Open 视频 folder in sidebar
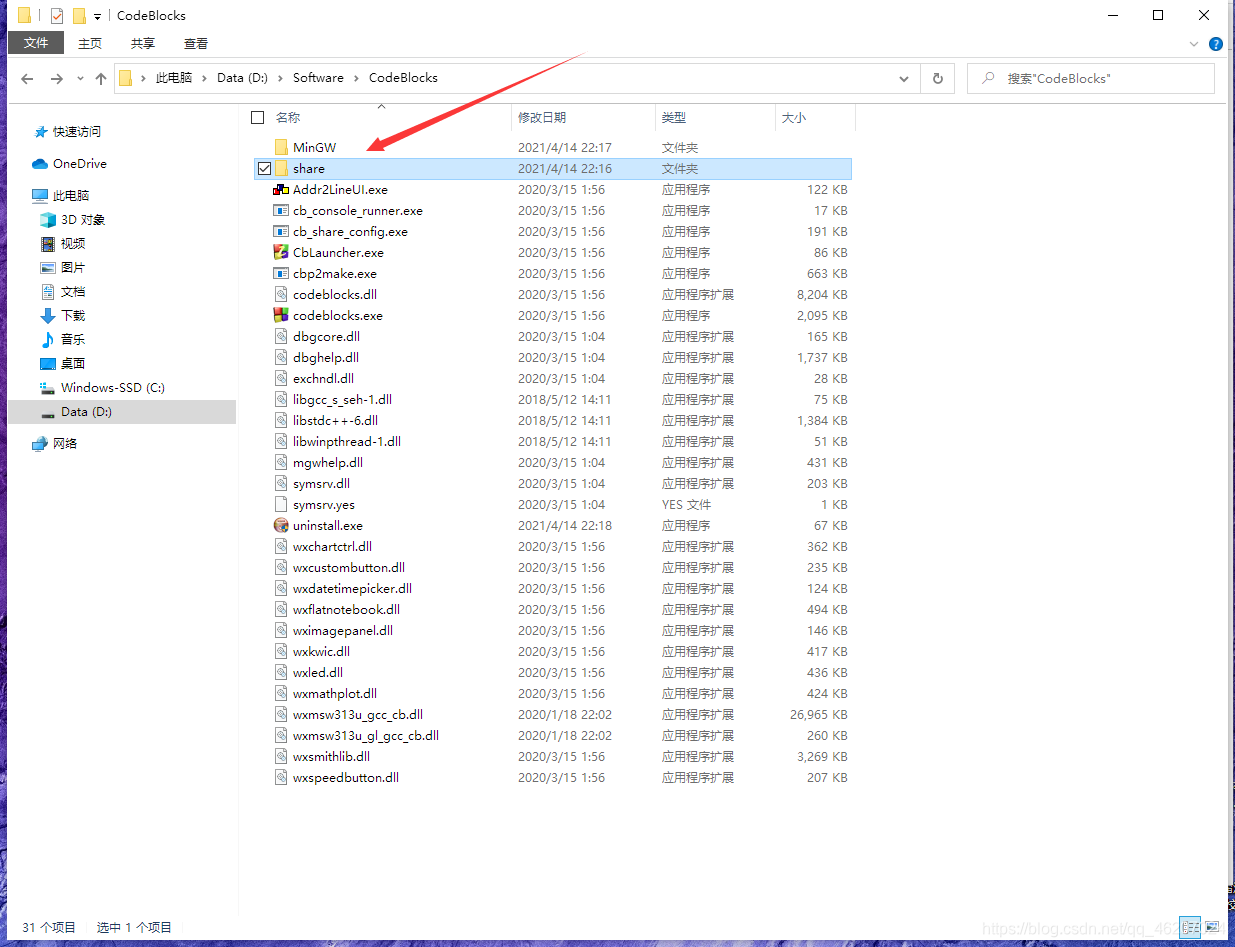 coord(73,244)
